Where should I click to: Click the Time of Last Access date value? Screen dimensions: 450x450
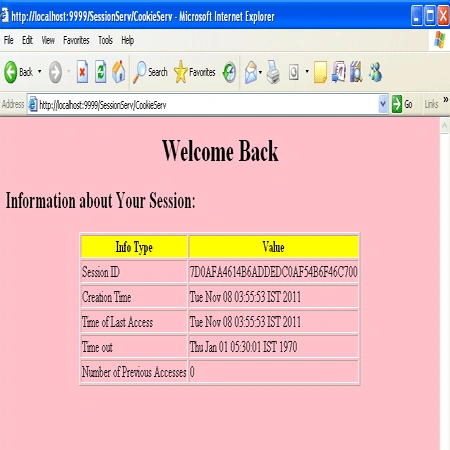(245, 322)
